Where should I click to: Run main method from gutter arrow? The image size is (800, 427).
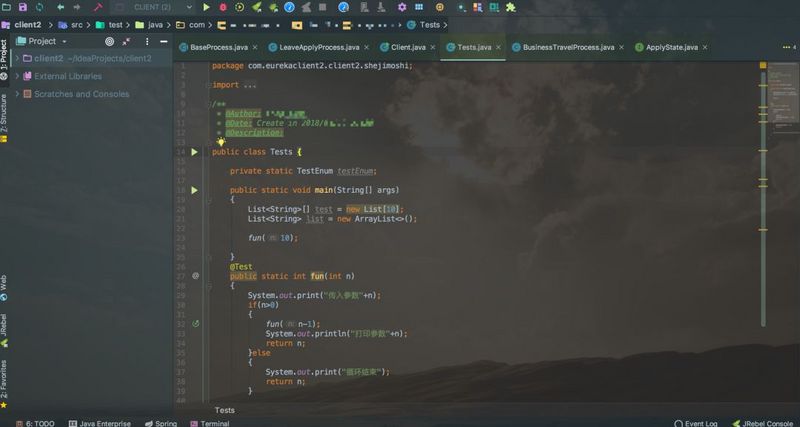194,190
